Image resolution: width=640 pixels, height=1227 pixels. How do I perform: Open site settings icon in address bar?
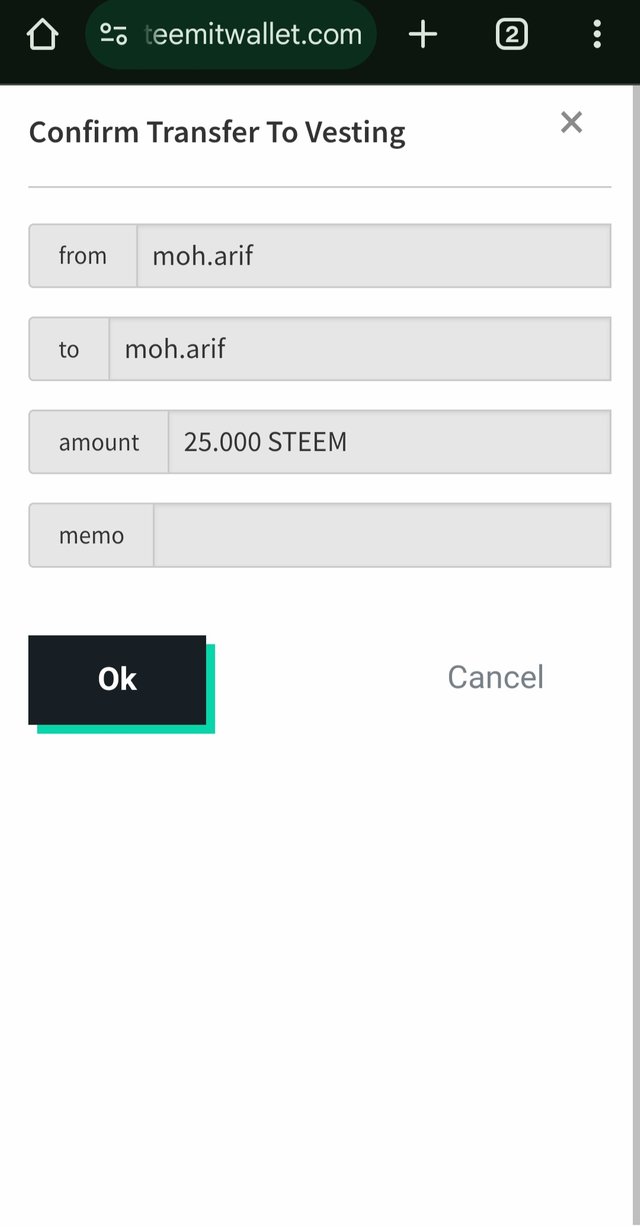[x=114, y=35]
